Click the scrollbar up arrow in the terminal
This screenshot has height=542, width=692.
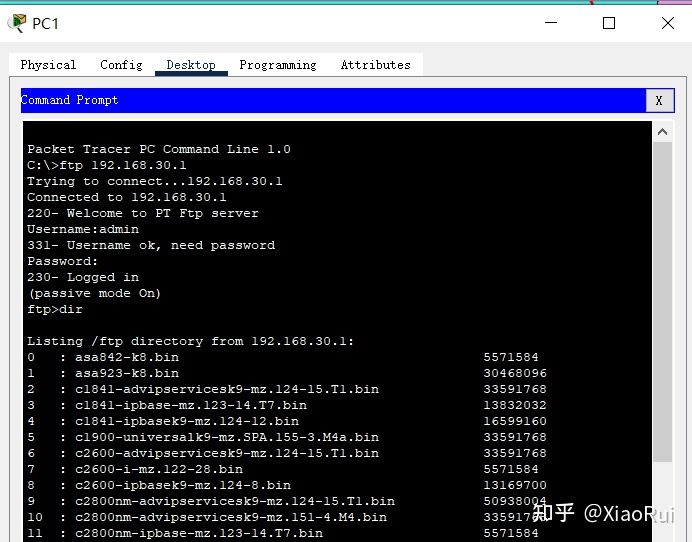click(x=662, y=132)
